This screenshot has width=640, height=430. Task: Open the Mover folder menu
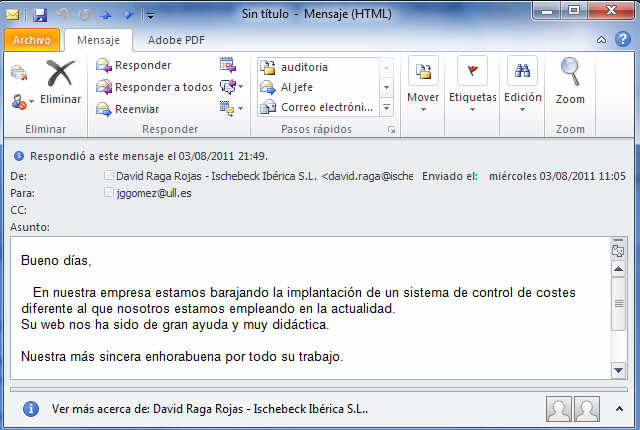point(423,84)
